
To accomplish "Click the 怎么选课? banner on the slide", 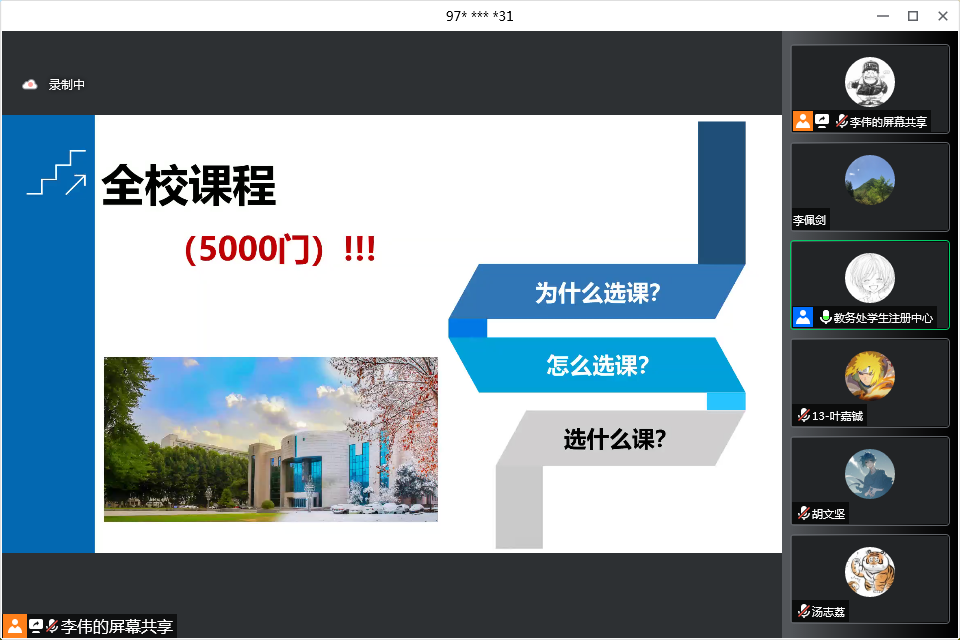I will click(x=597, y=365).
